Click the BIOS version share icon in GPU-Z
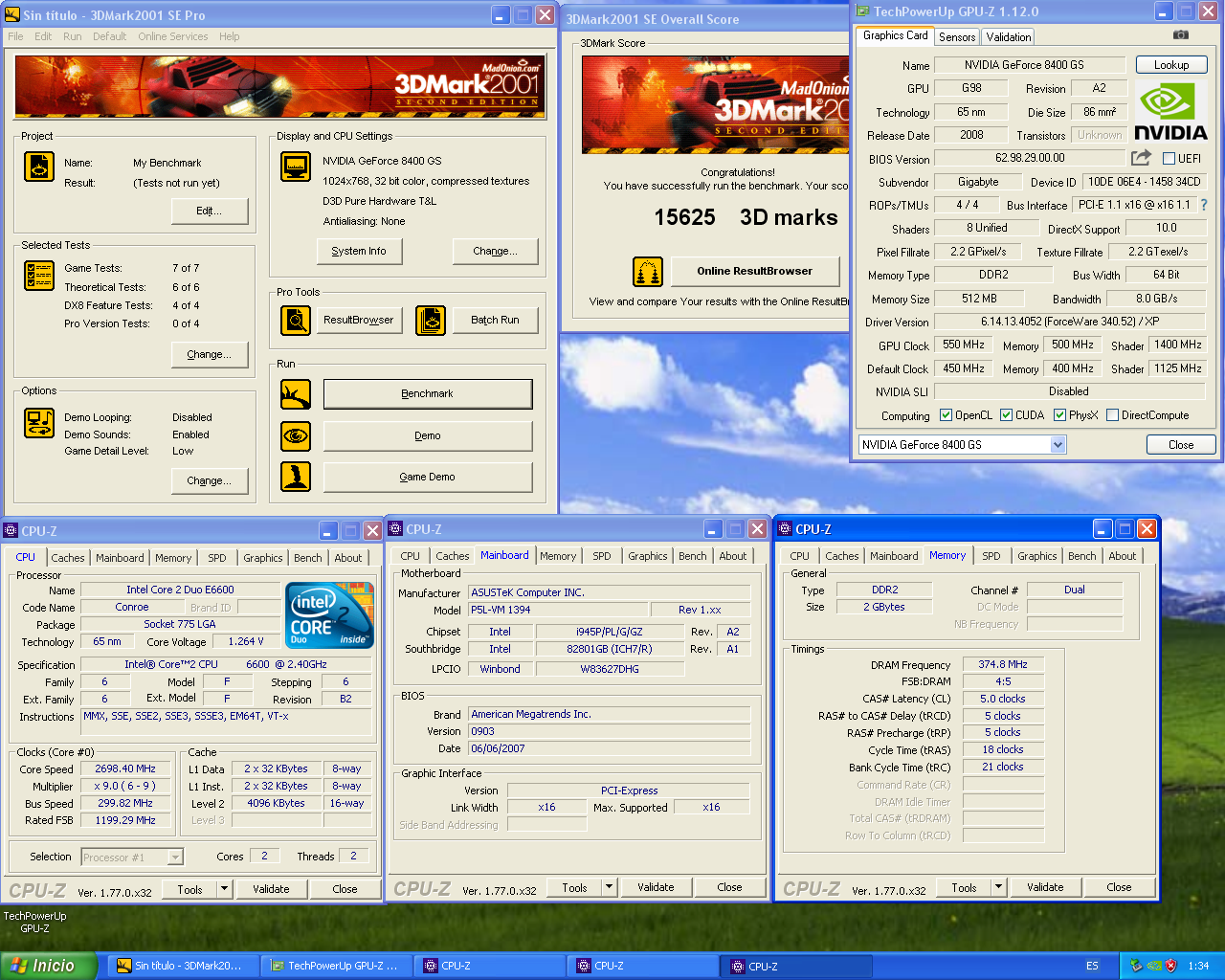The image size is (1225, 980). 1141,158
